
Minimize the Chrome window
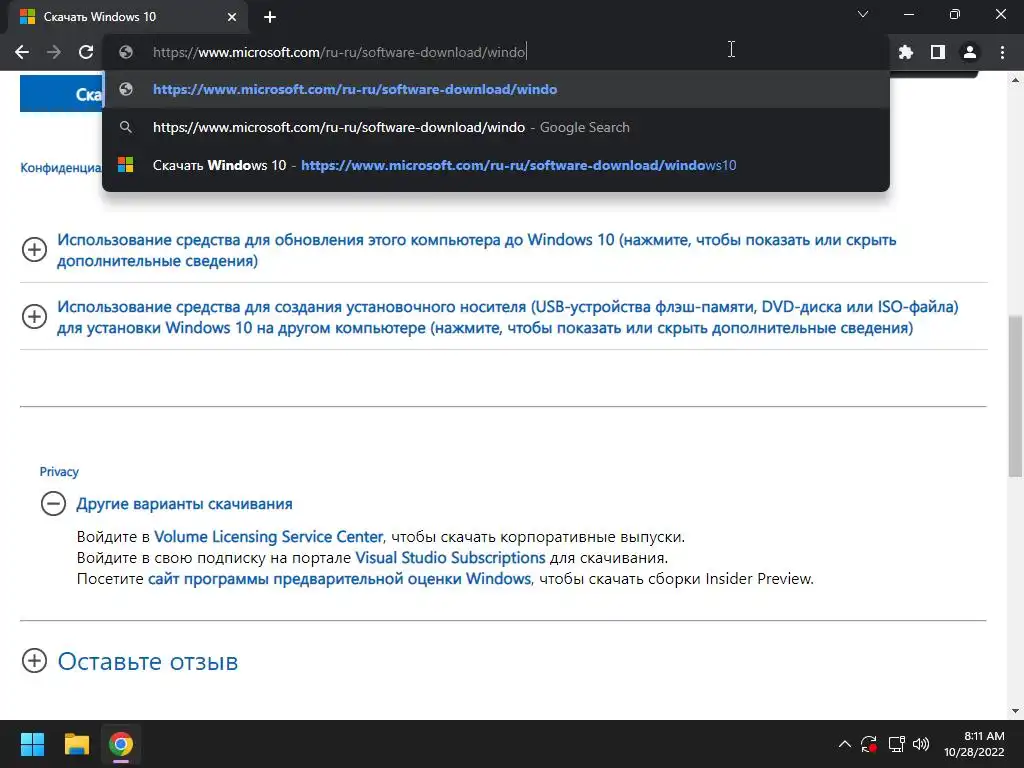coord(908,14)
